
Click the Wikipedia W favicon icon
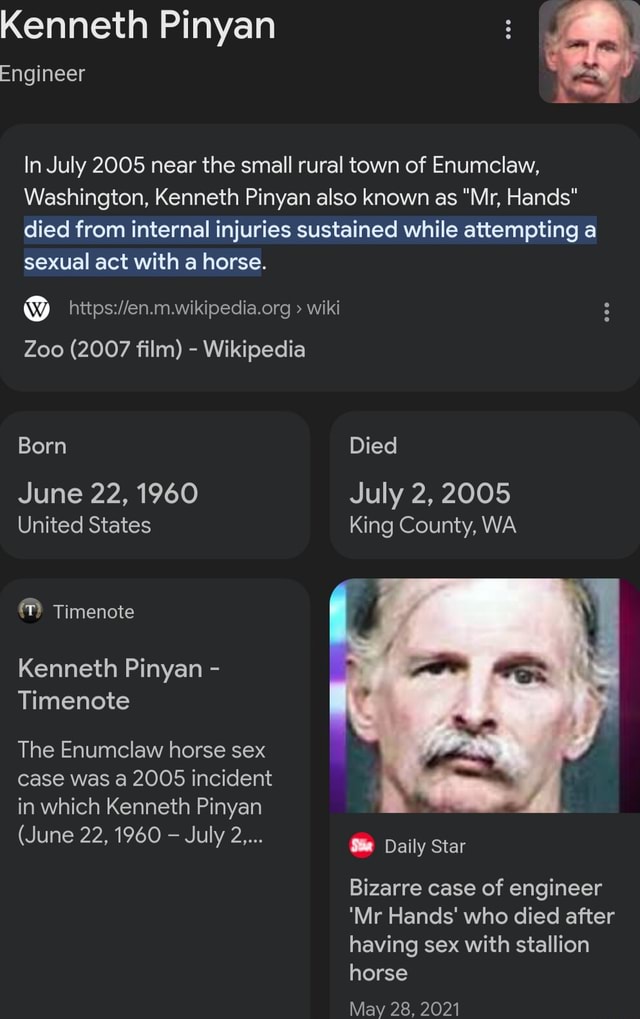(36, 308)
